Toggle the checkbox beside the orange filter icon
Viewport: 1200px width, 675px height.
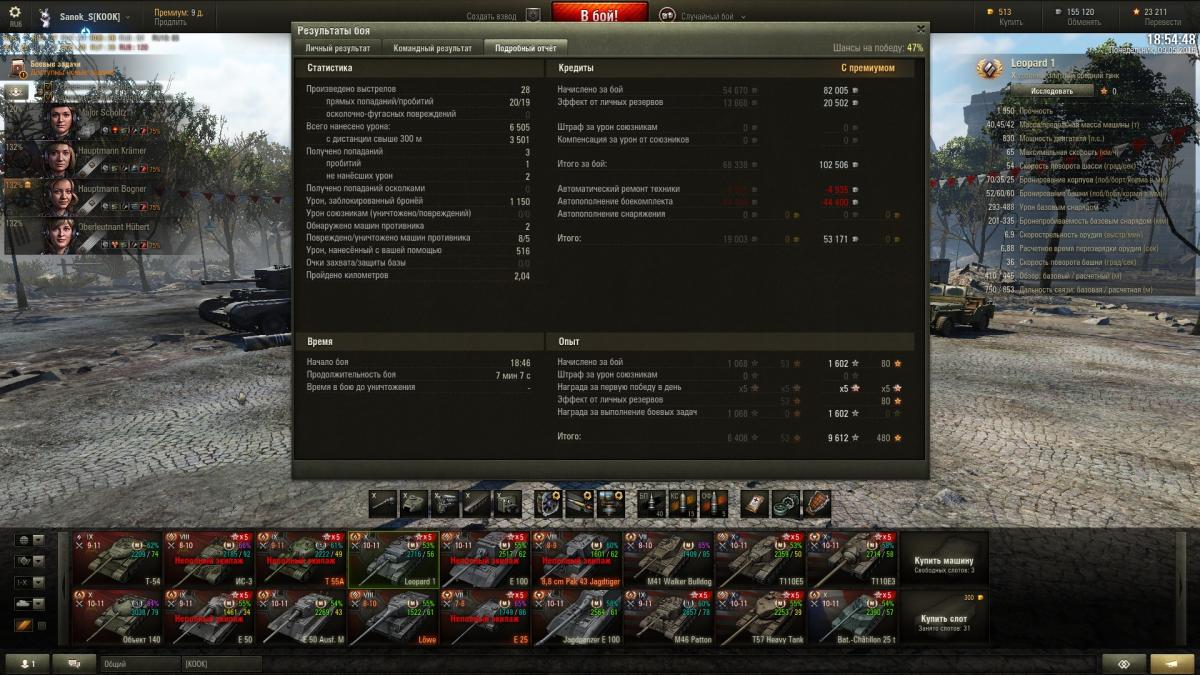(41, 626)
